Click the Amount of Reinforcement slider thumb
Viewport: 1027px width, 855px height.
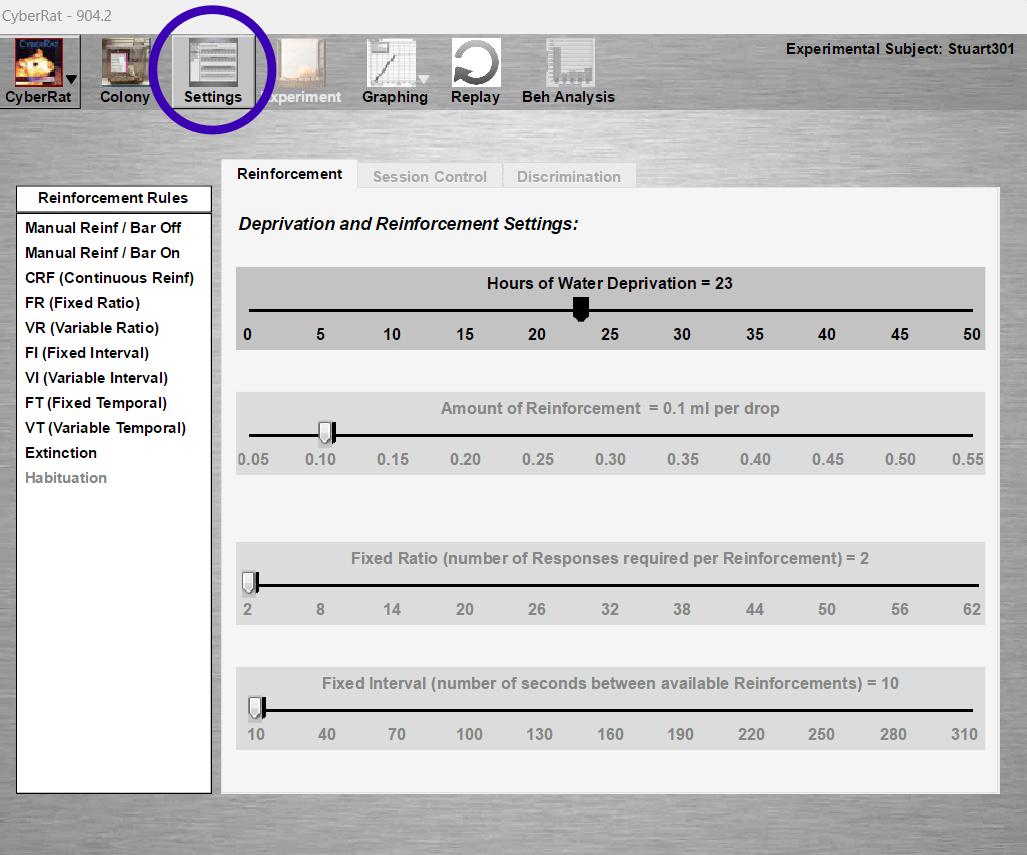coord(326,433)
